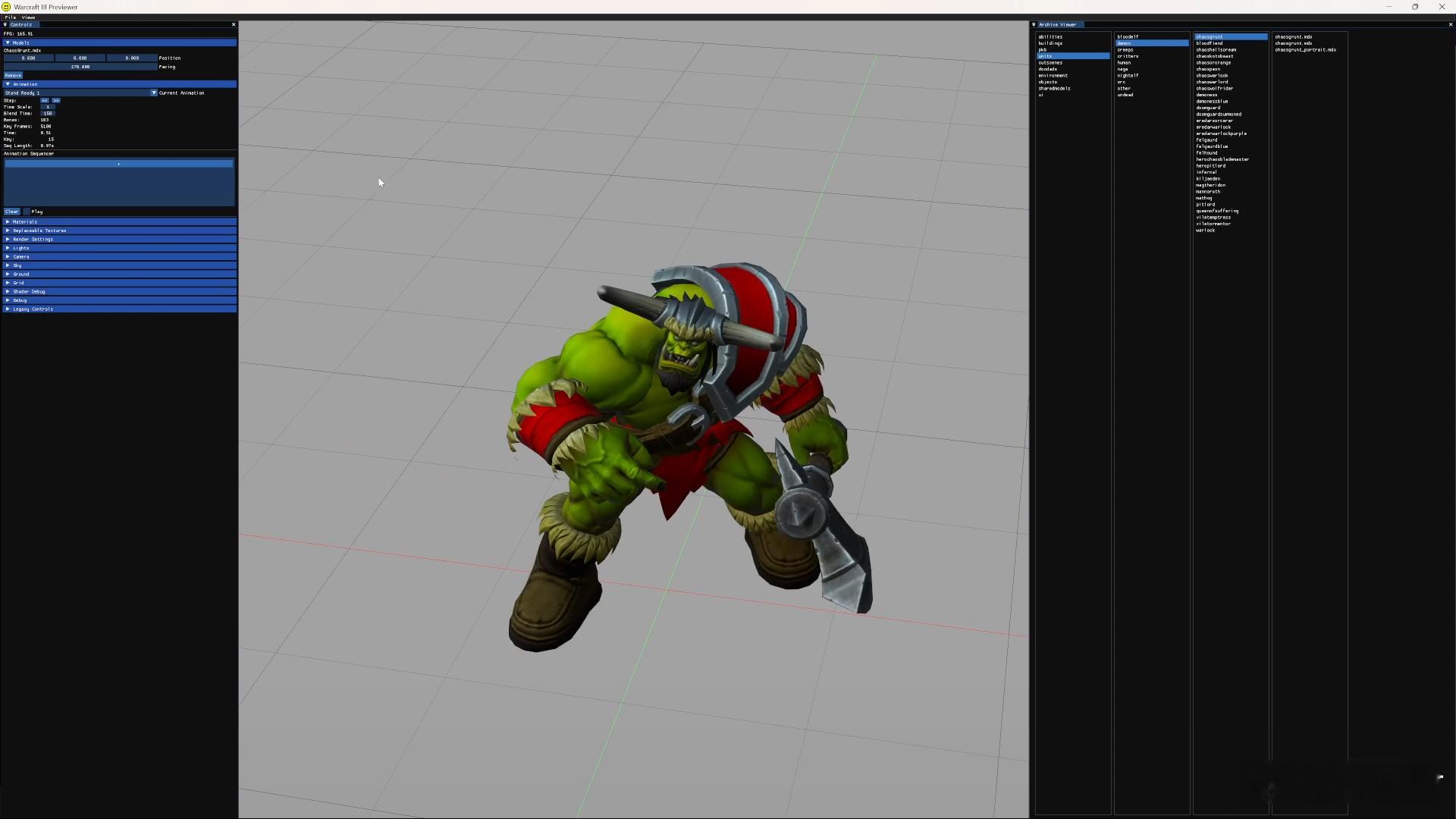The image size is (1456, 819).
Task: Step animation backward with << button
Action: pyautogui.click(x=45, y=100)
